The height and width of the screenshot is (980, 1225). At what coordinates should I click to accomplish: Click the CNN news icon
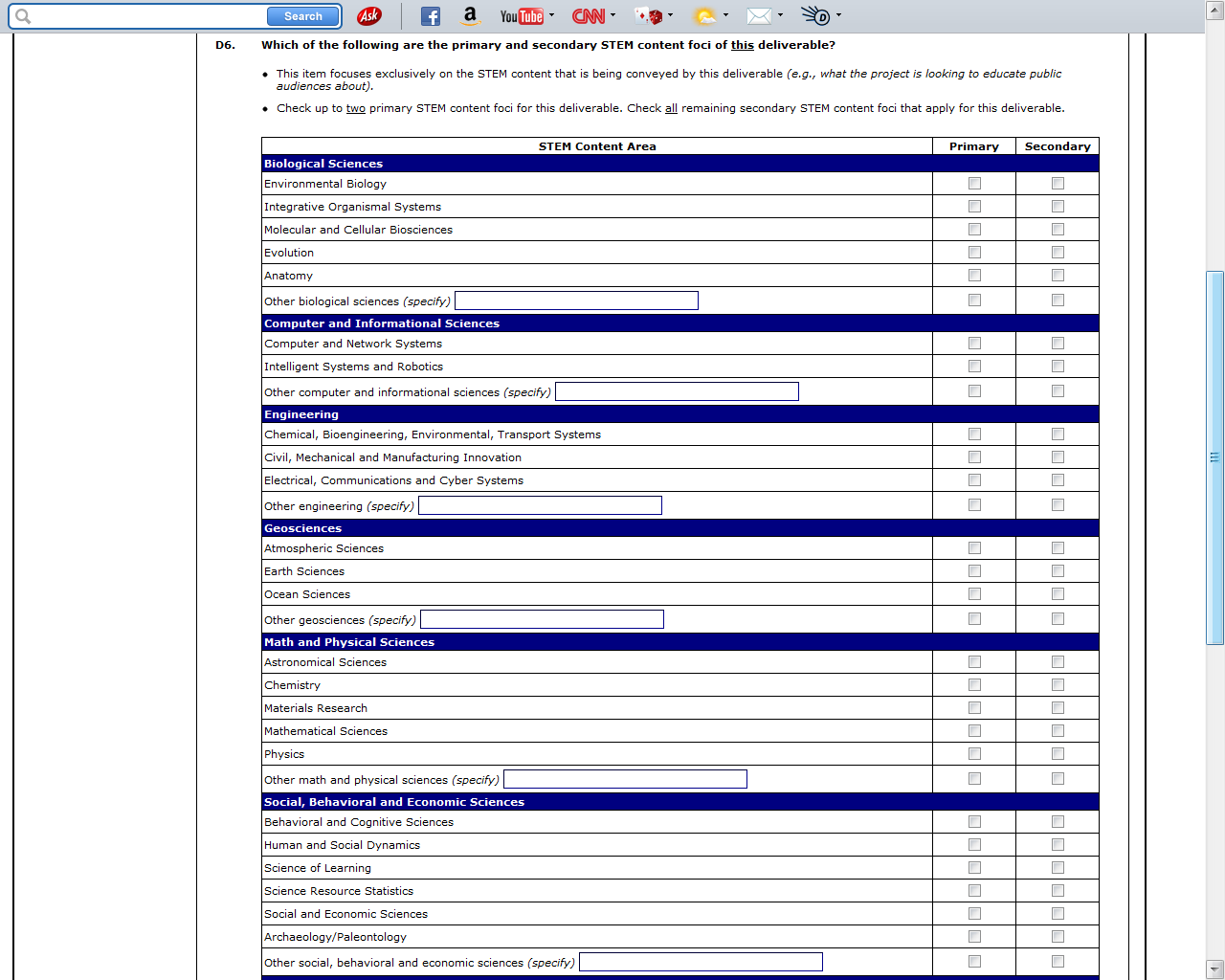click(x=588, y=16)
